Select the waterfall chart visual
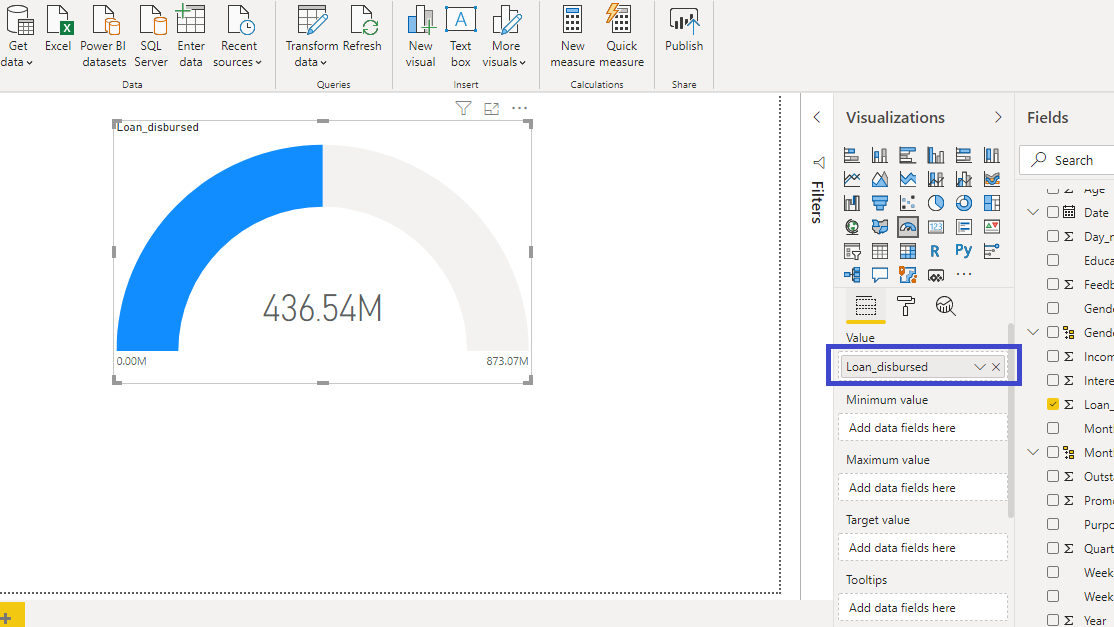This screenshot has width=1114, height=627. point(852,203)
